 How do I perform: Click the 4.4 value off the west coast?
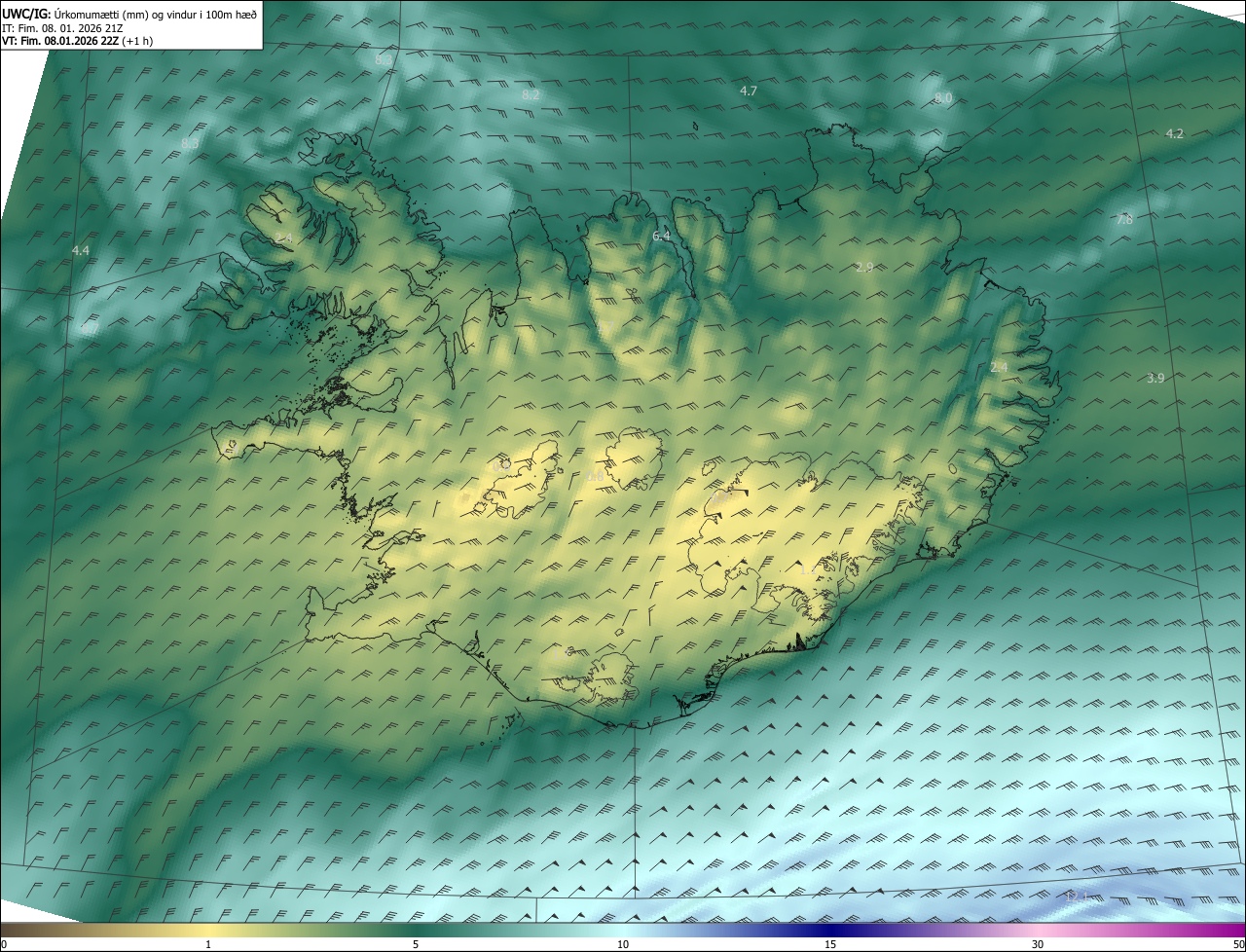coord(81,250)
